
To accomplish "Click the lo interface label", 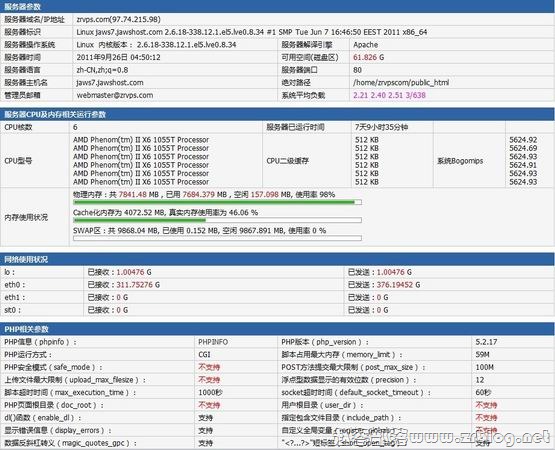I will point(10,272).
